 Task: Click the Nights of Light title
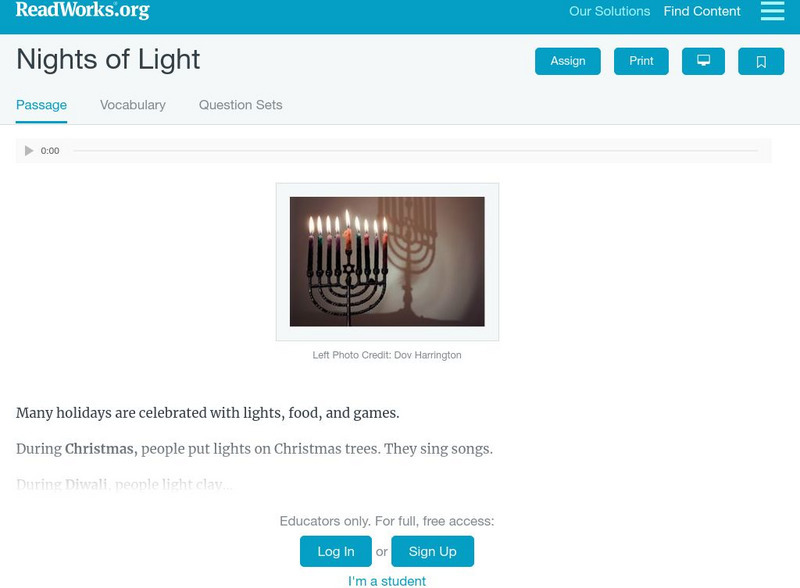[108, 59]
